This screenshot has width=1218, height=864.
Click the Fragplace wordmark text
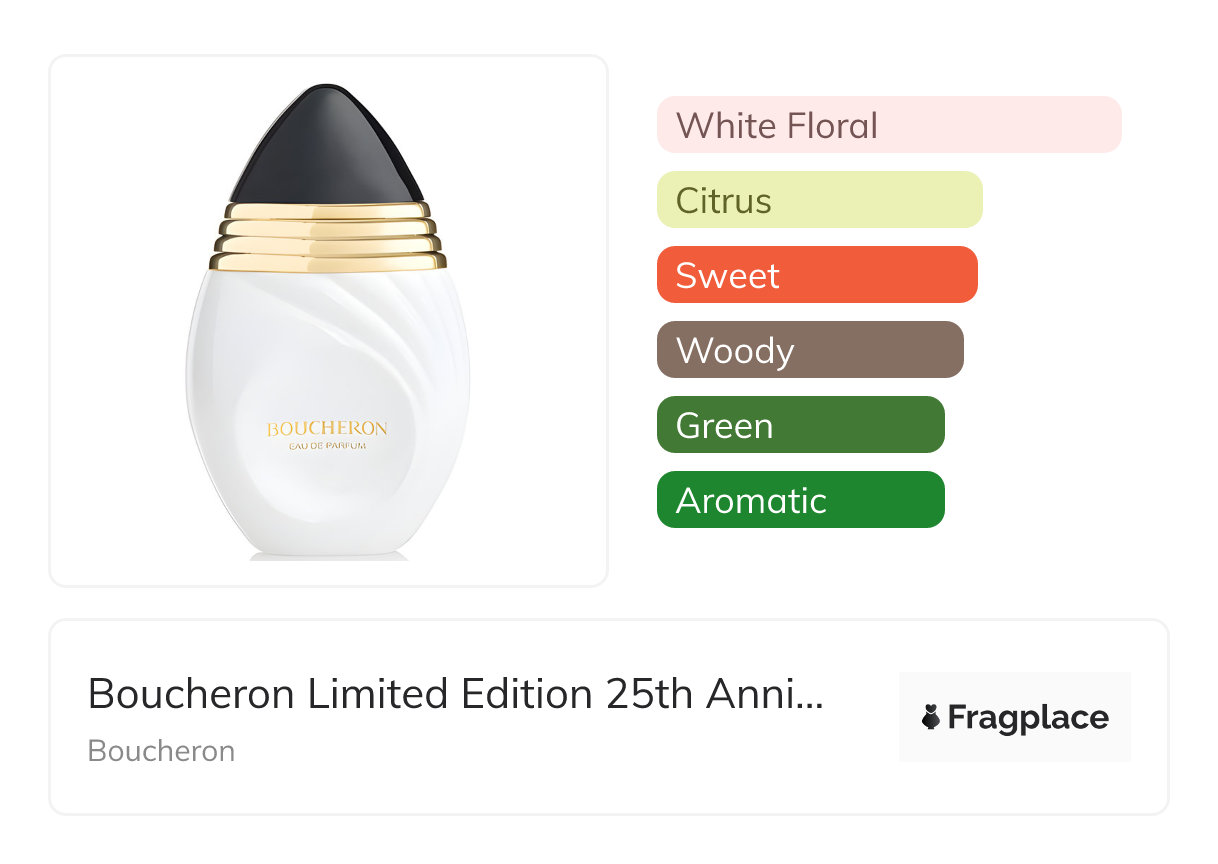pyautogui.click(x=1028, y=718)
